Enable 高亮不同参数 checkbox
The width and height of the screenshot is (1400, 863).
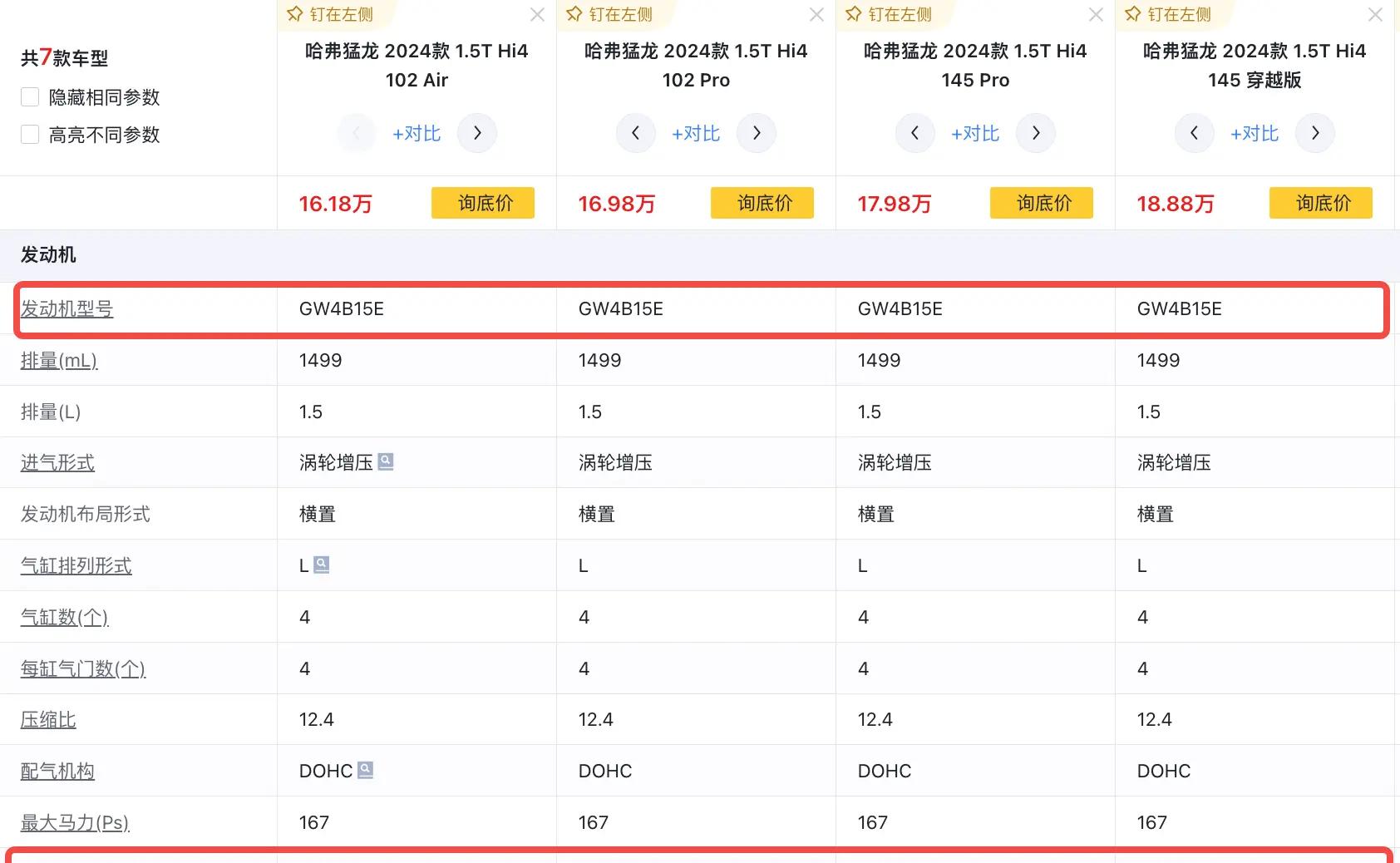click(30, 135)
